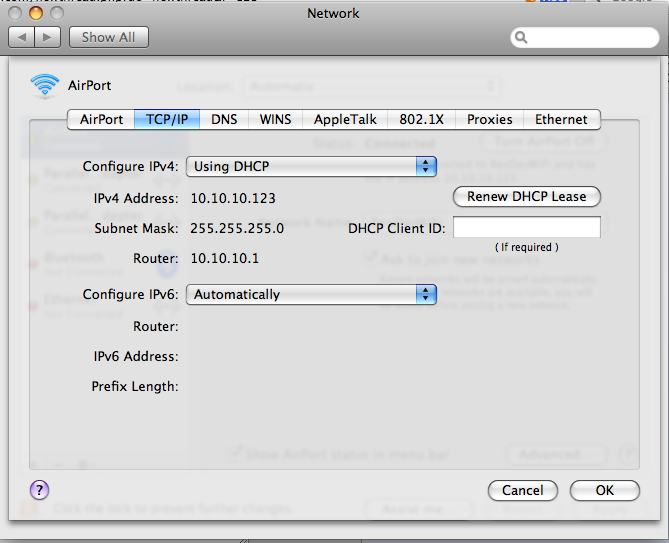Switch to the AppleTalk tab

coord(345,119)
